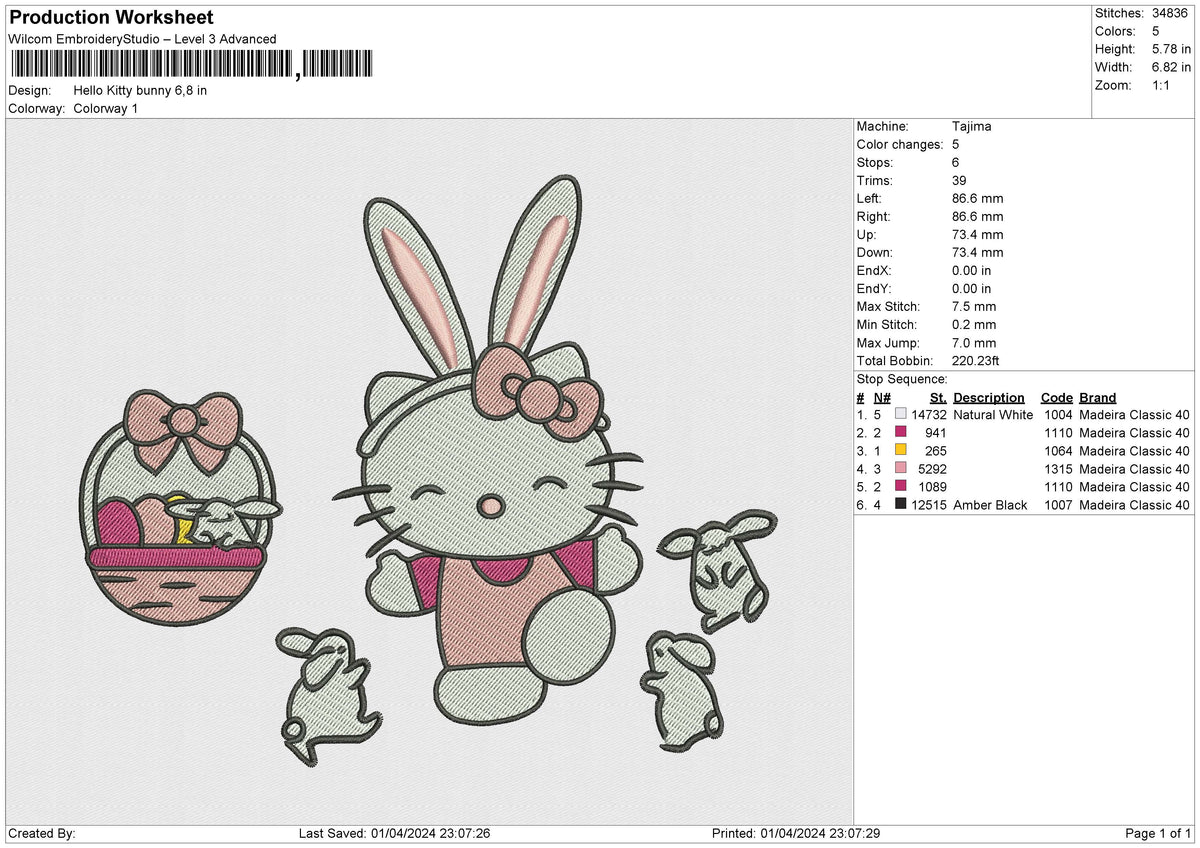Select the Min Stitch value 0.2 mm
This screenshot has width=1200, height=848.
point(974,324)
